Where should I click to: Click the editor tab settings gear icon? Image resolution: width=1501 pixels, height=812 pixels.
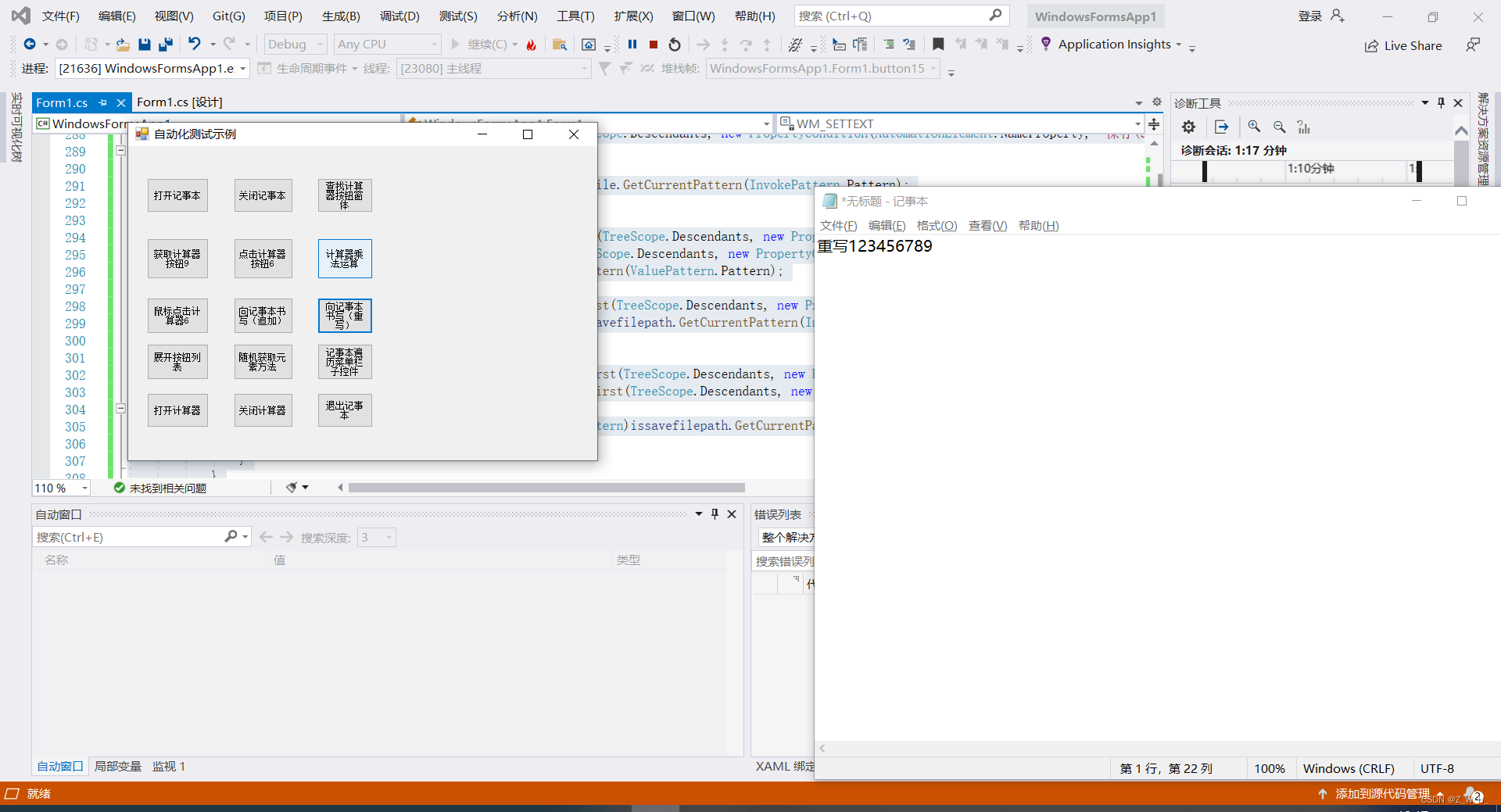pos(1157,102)
